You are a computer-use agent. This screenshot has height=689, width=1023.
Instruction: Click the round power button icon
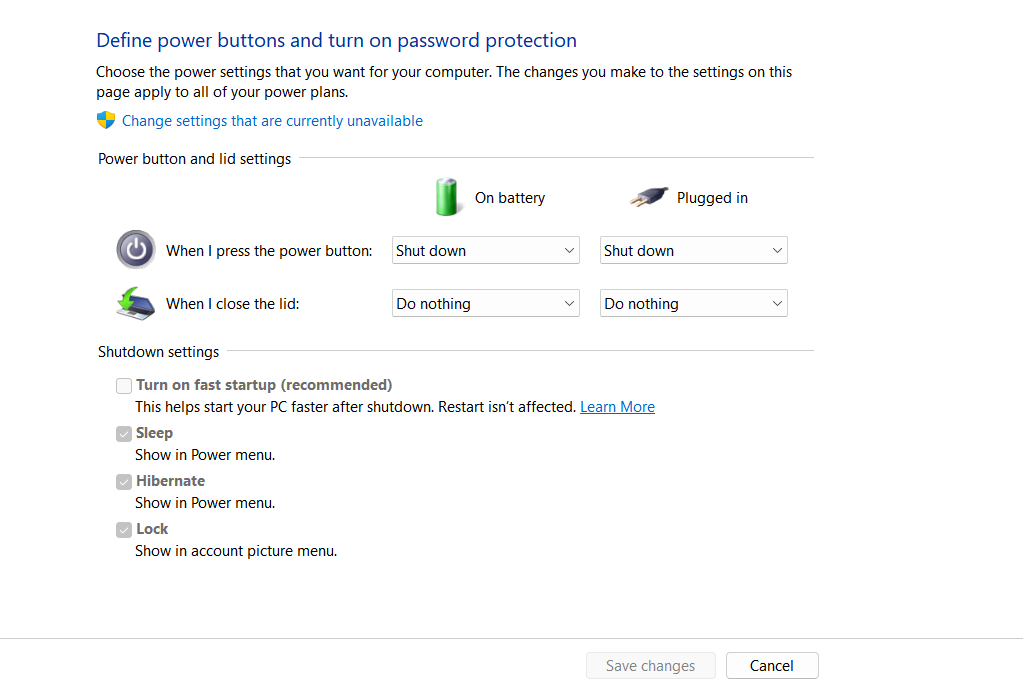[x=136, y=250]
